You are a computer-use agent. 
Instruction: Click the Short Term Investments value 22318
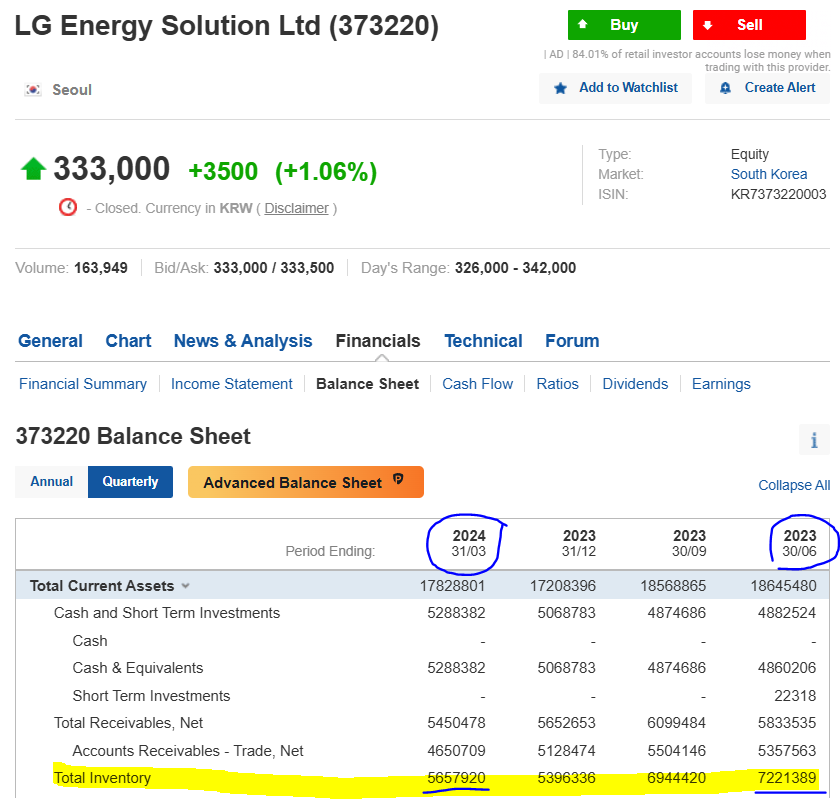click(x=795, y=696)
